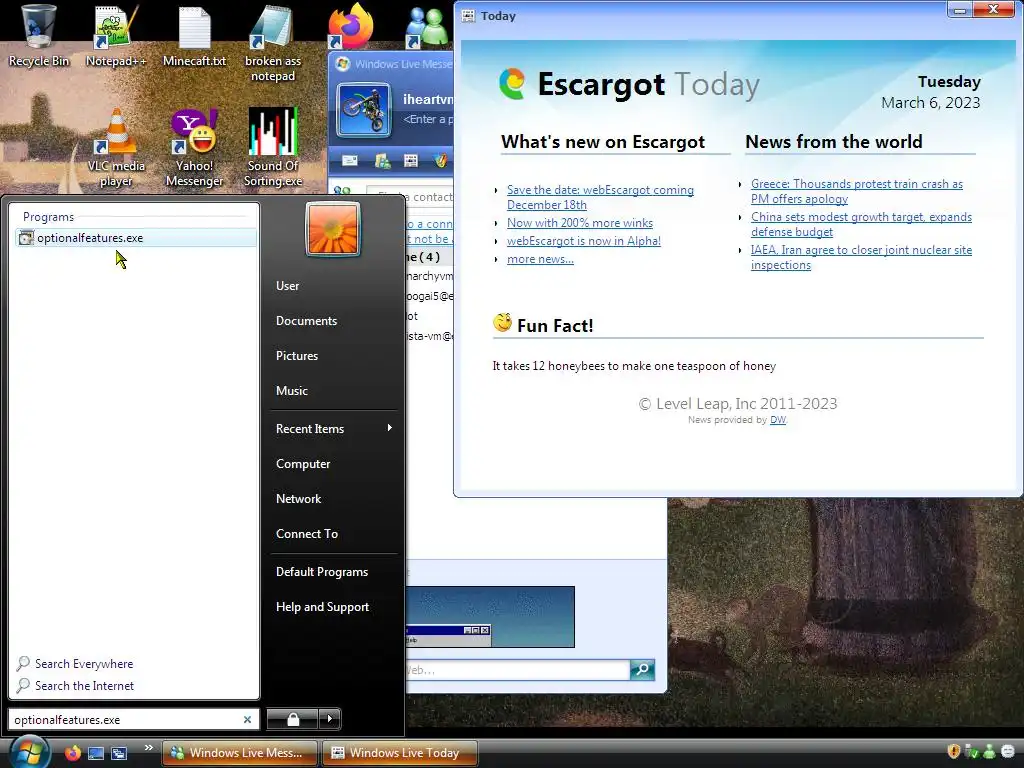Click the motocross display picture in Messenger
Viewport: 1024px width, 768px height.
364,110
